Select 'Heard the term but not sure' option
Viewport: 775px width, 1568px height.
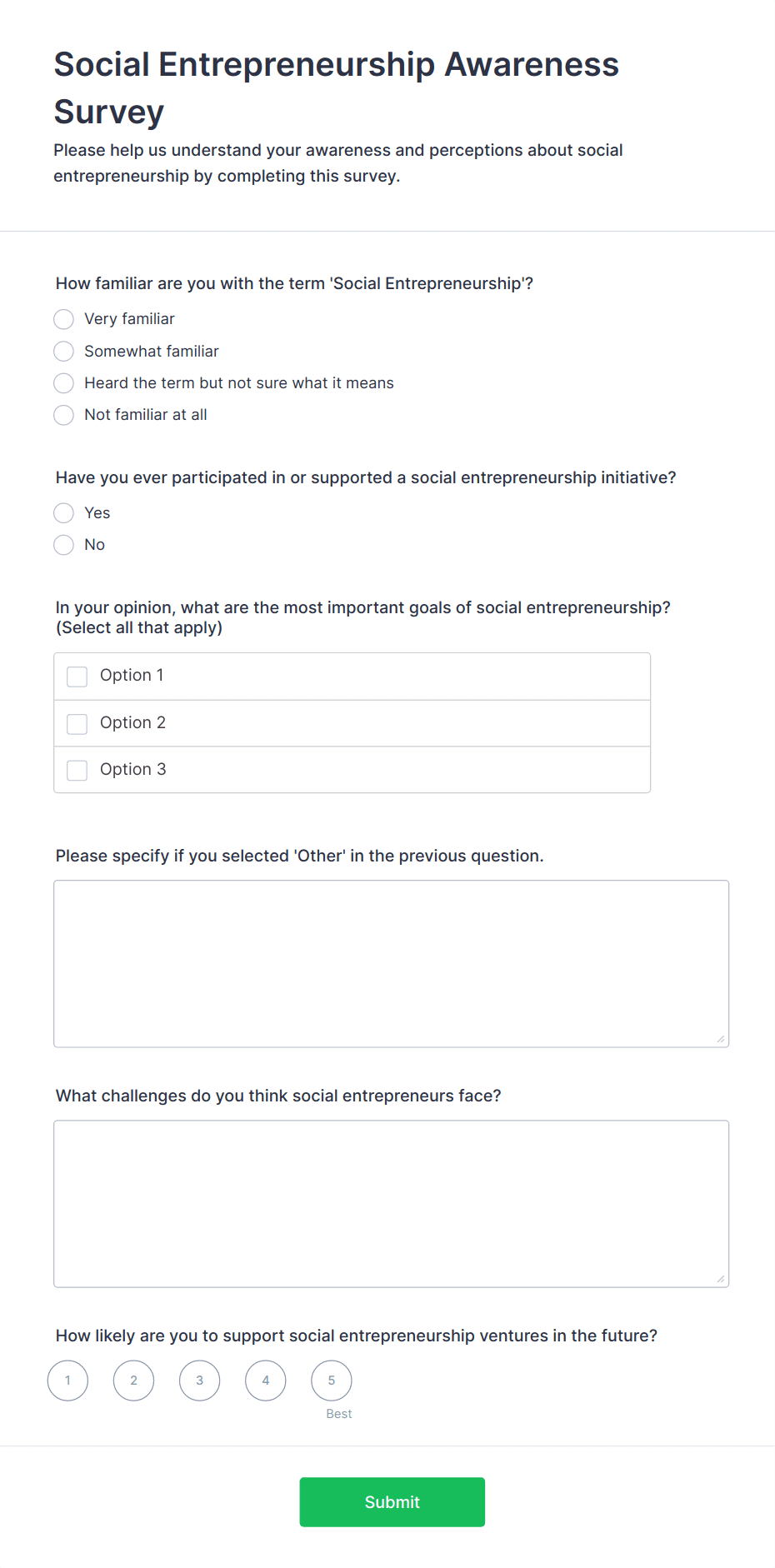click(64, 383)
